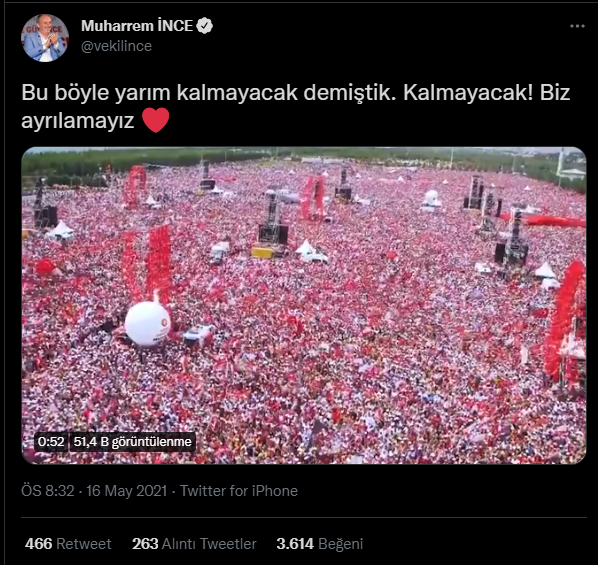
Task: Click the red heart emoji in the tweet
Action: (x=156, y=120)
